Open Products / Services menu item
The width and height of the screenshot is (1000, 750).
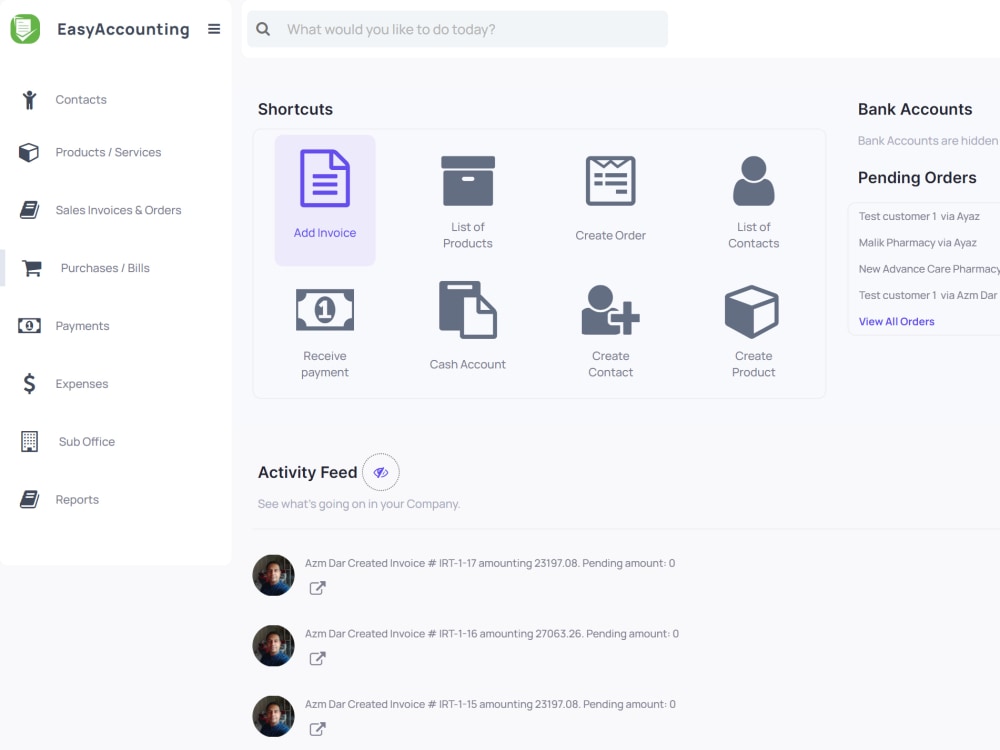(108, 152)
